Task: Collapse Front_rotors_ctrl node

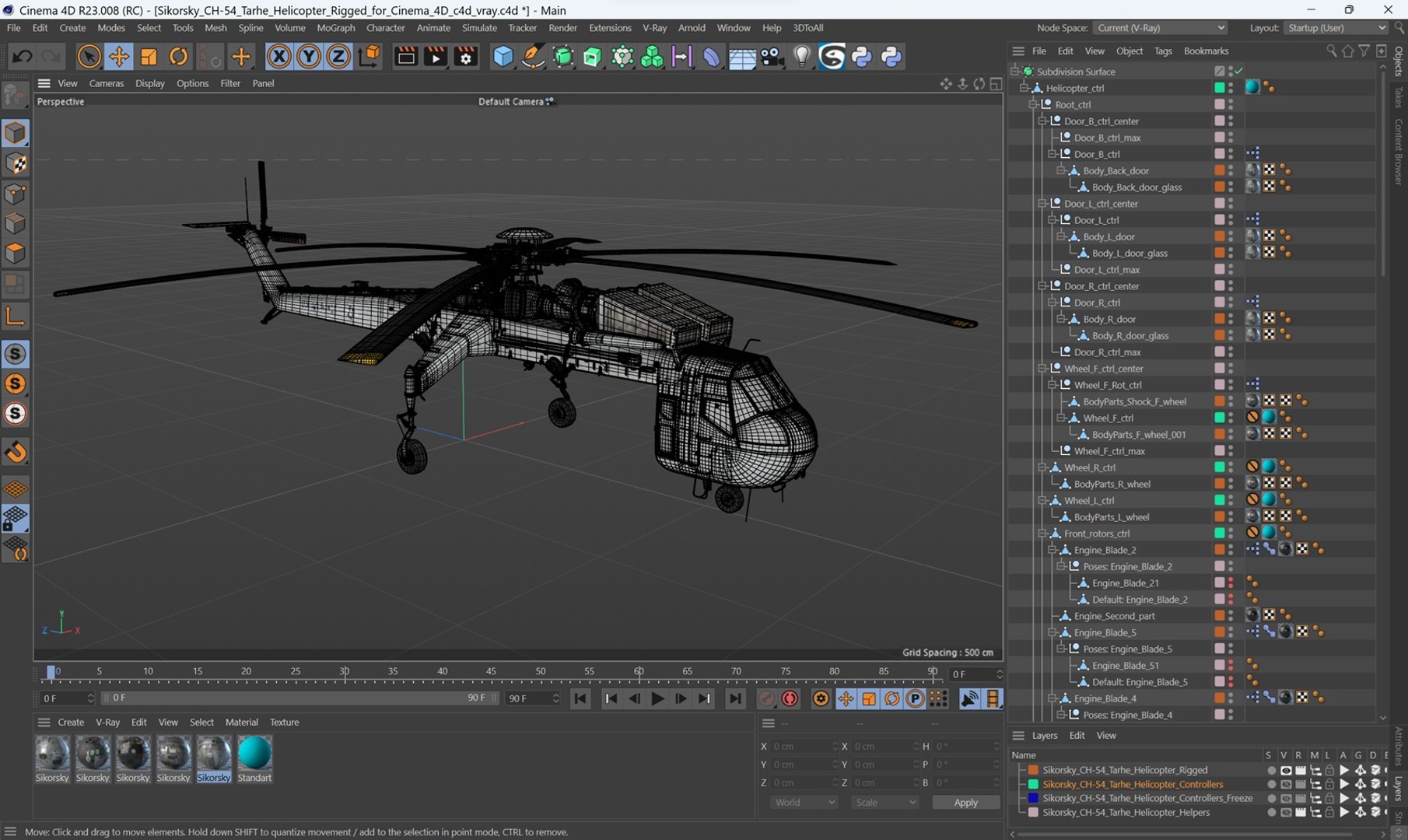Action: [x=1042, y=533]
